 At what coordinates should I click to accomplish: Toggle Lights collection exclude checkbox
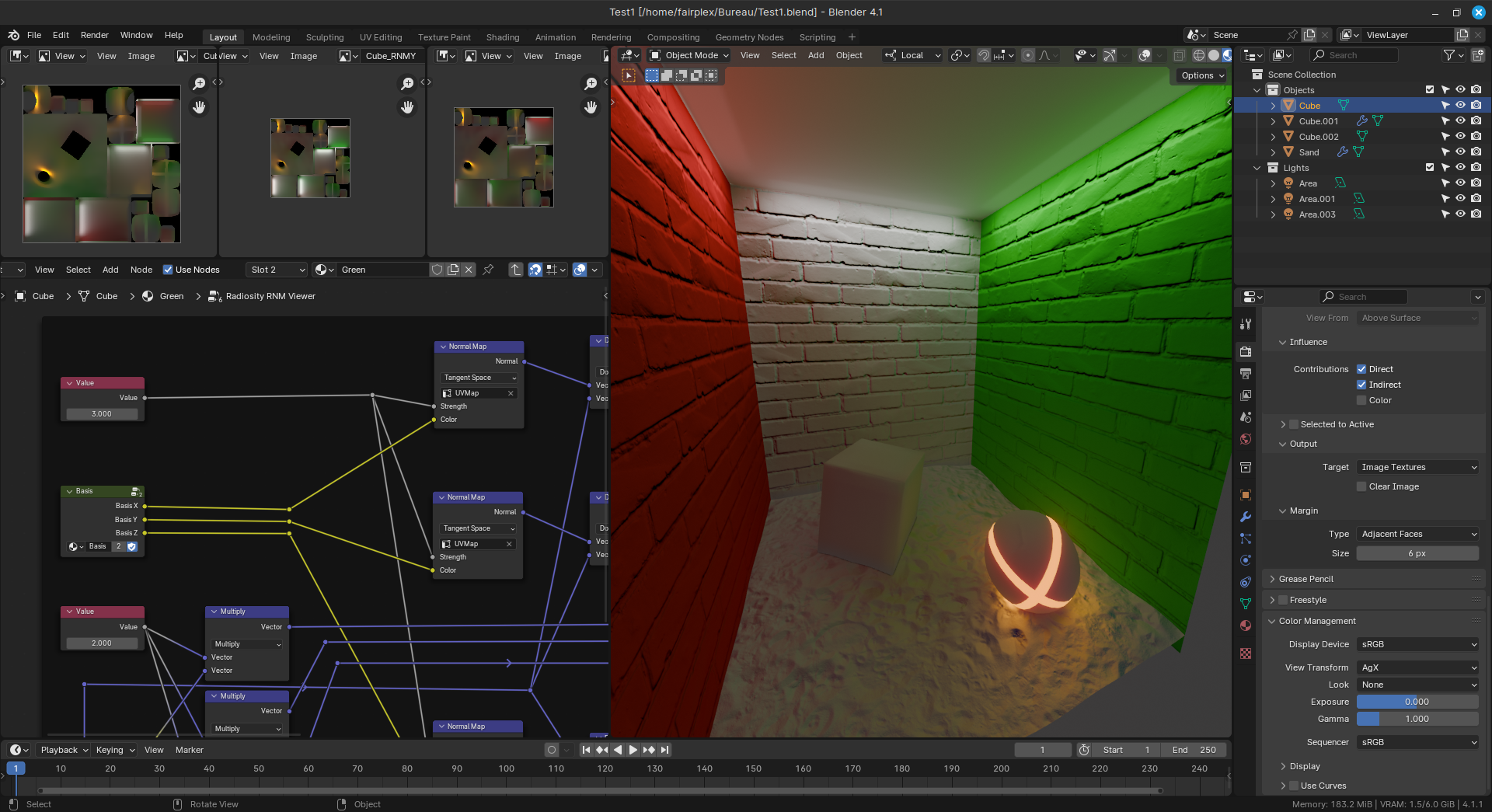(1430, 168)
